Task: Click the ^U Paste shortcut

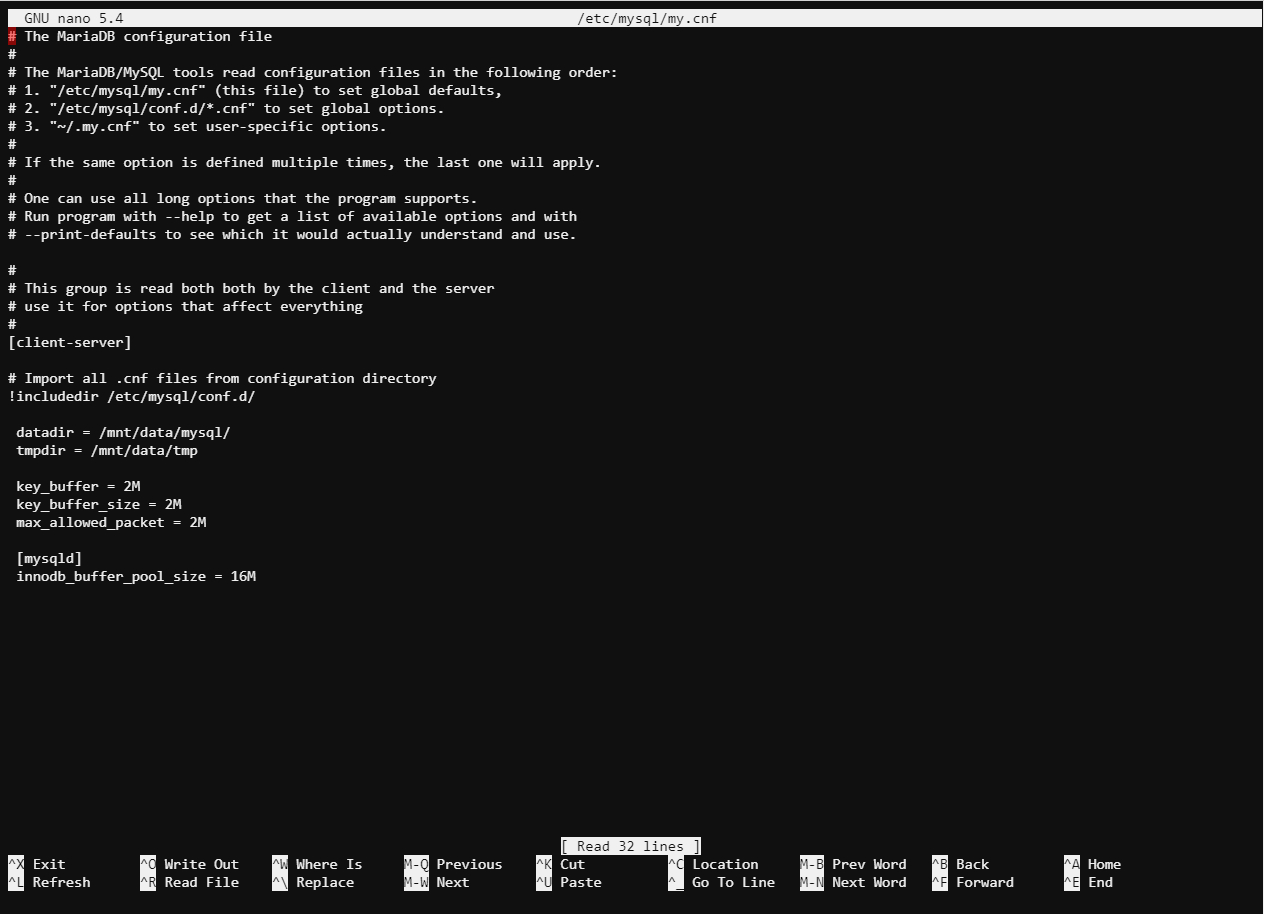Action: (569, 882)
